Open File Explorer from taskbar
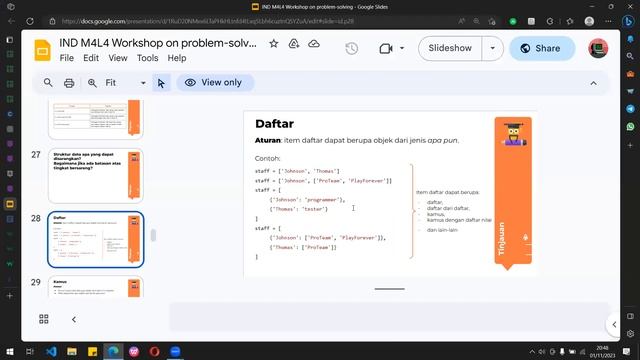This screenshot has width=640, height=360. [72, 351]
